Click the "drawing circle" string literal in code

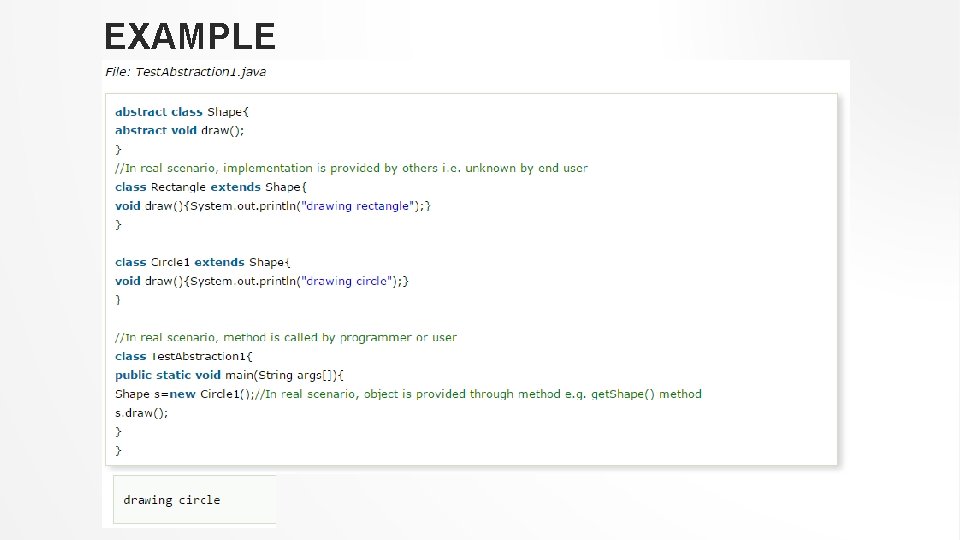click(x=346, y=281)
